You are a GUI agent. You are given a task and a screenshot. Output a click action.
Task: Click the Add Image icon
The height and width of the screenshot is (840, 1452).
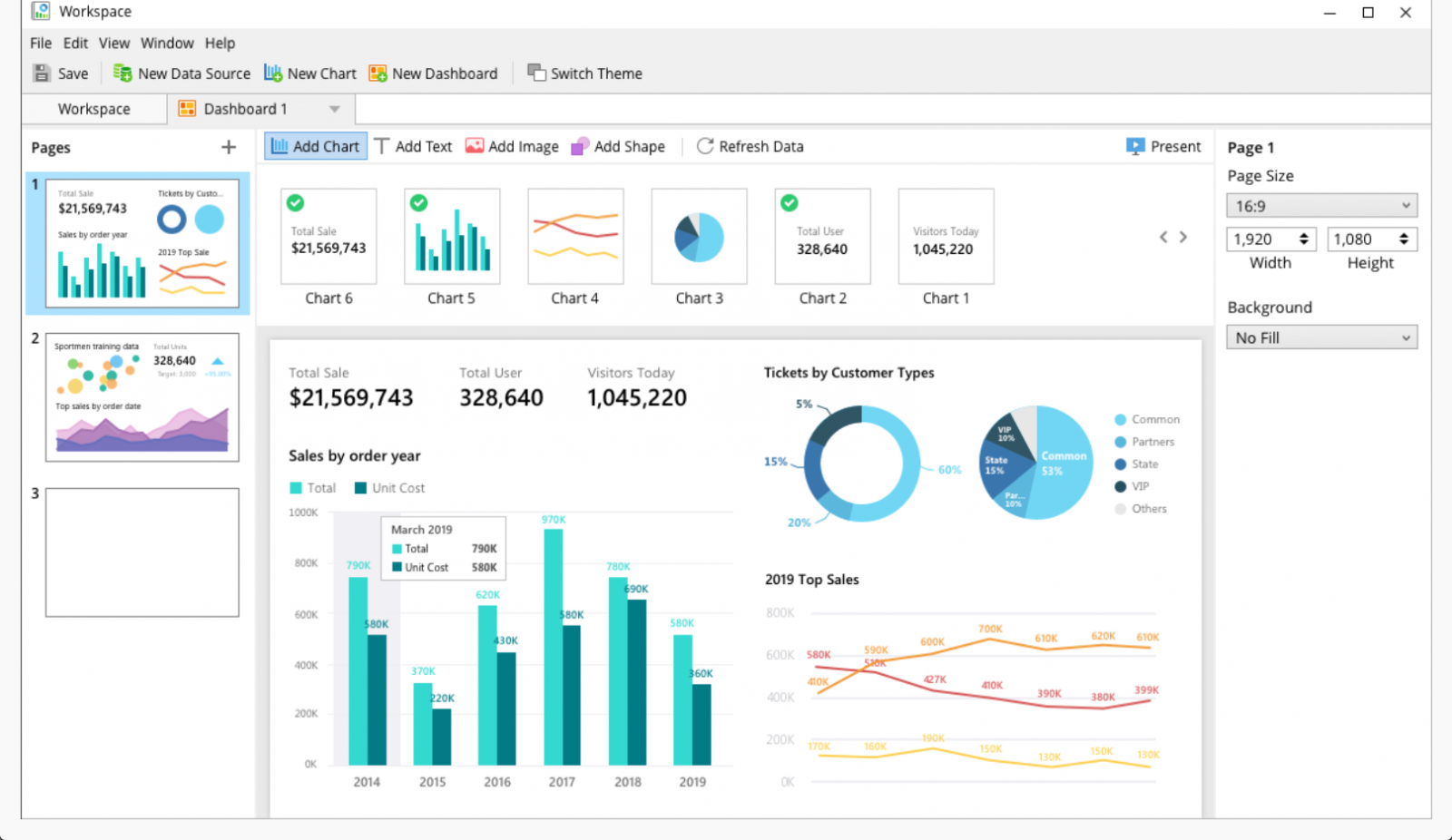(475, 146)
